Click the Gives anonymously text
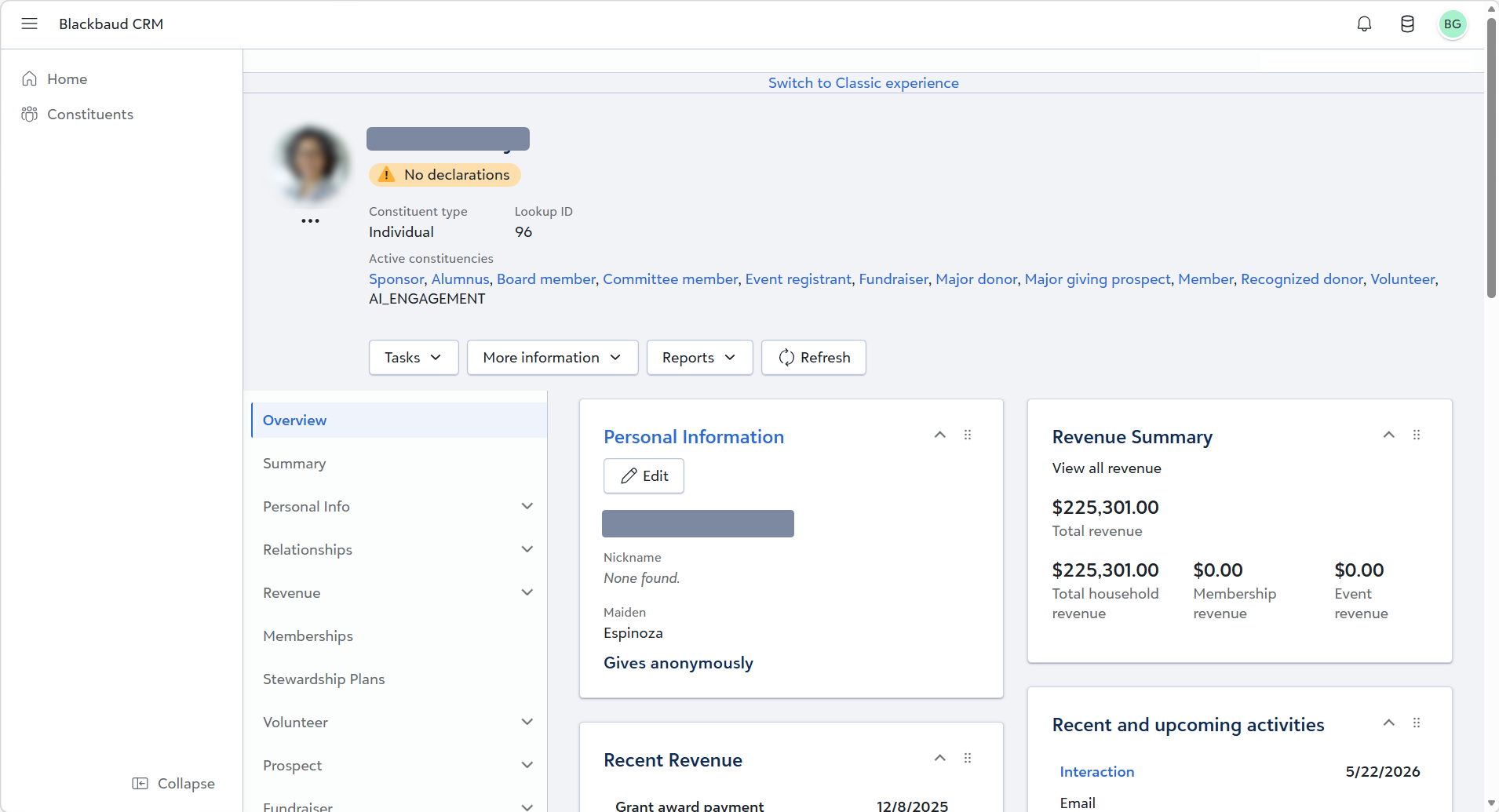 click(678, 663)
